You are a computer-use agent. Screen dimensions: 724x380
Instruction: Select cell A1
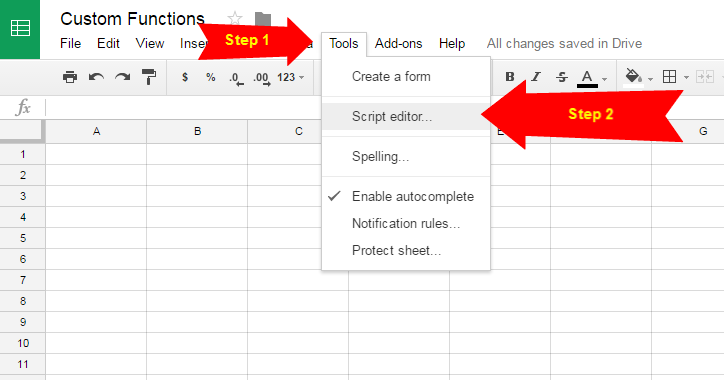tap(96, 154)
